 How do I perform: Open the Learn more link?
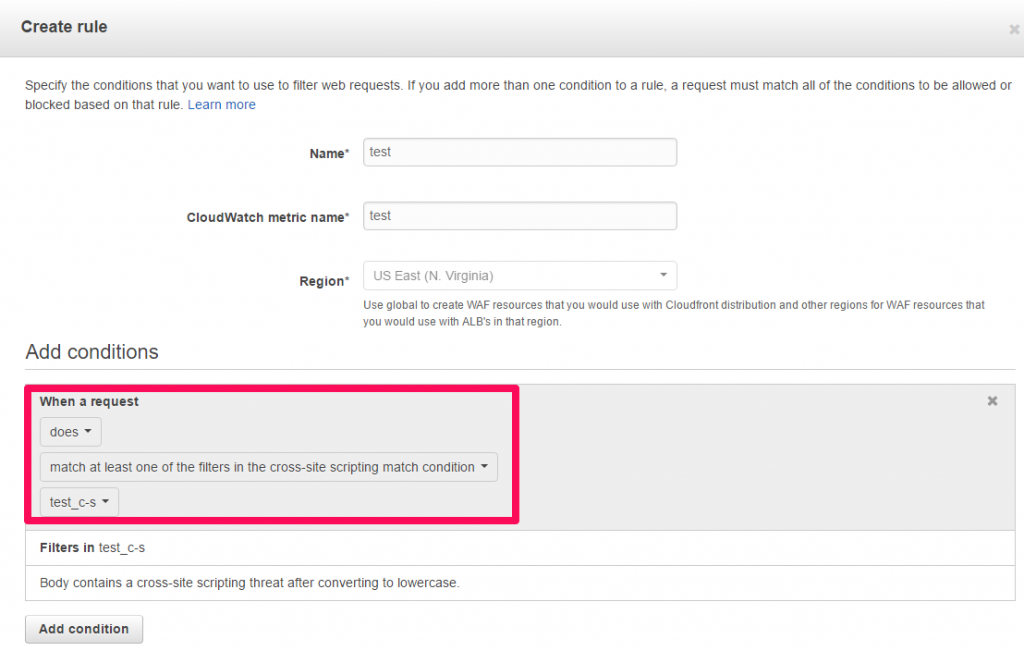coord(221,104)
